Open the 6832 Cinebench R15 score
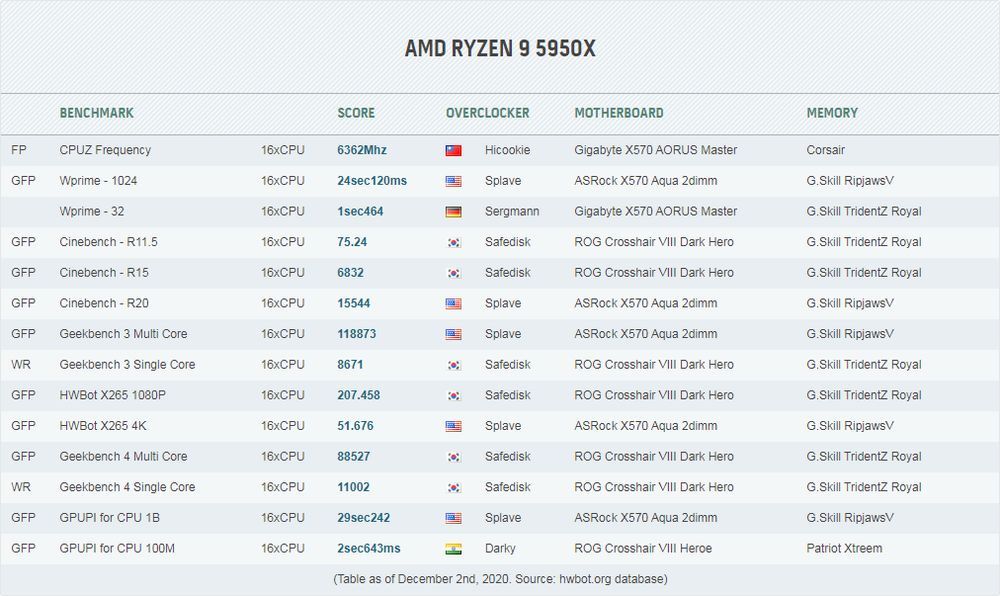This screenshot has height=596, width=1000. (350, 272)
